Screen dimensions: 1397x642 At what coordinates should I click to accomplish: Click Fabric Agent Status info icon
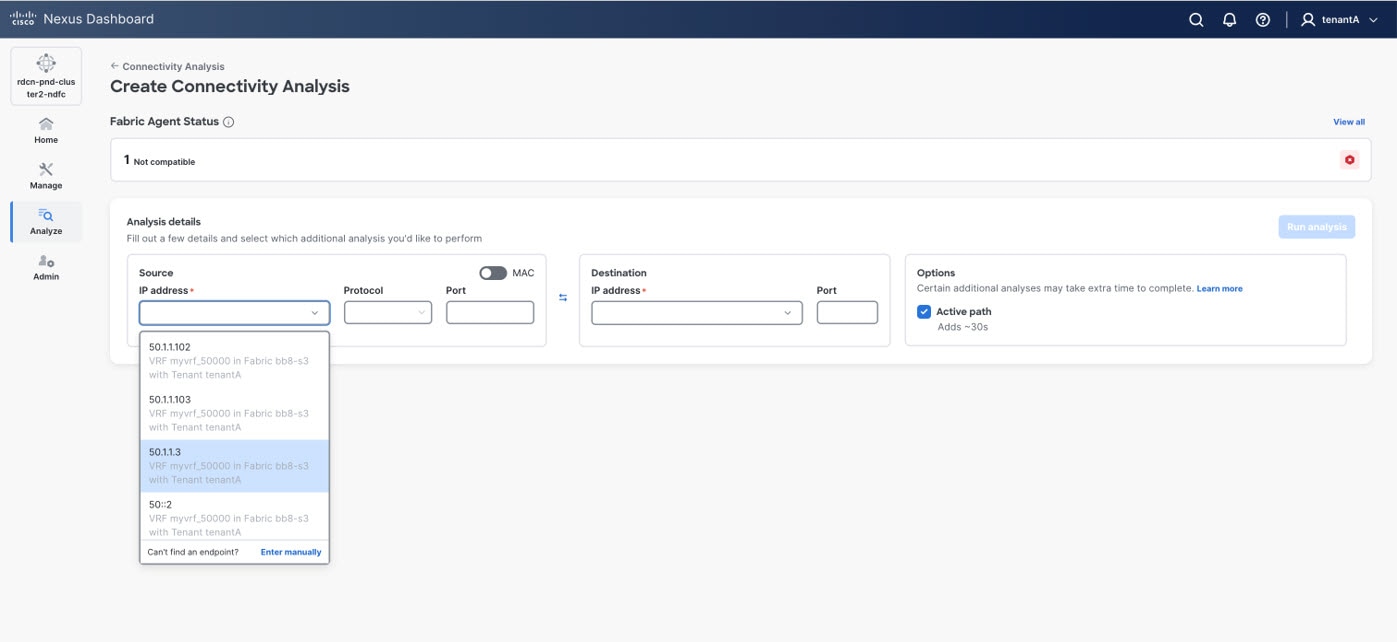click(x=228, y=122)
